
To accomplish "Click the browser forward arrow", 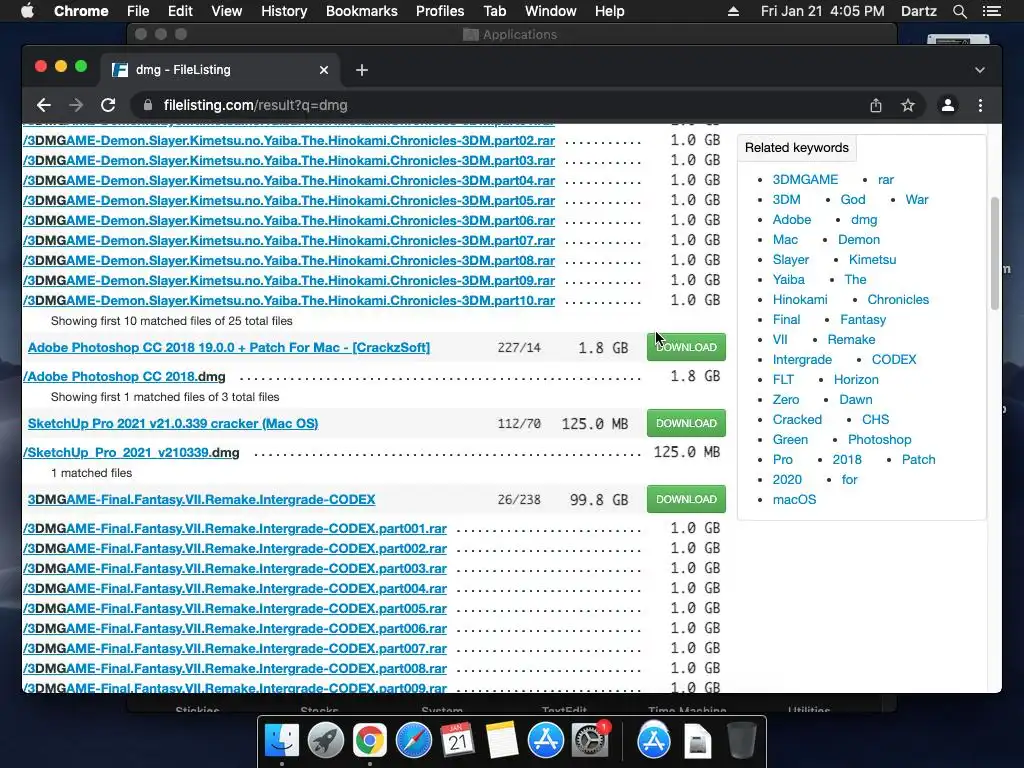I will [x=76, y=105].
